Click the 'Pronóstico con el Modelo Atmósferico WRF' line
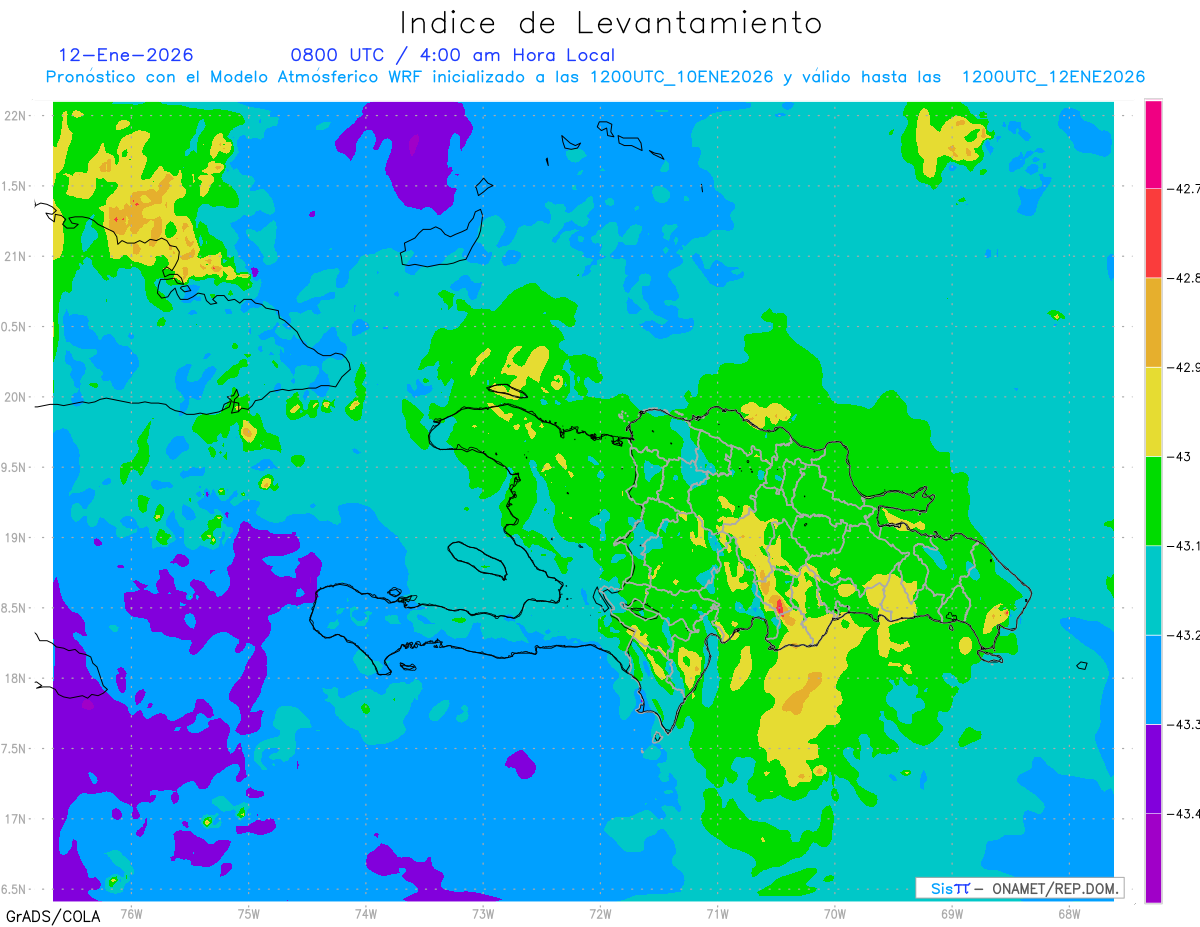 pyautogui.click(x=595, y=77)
